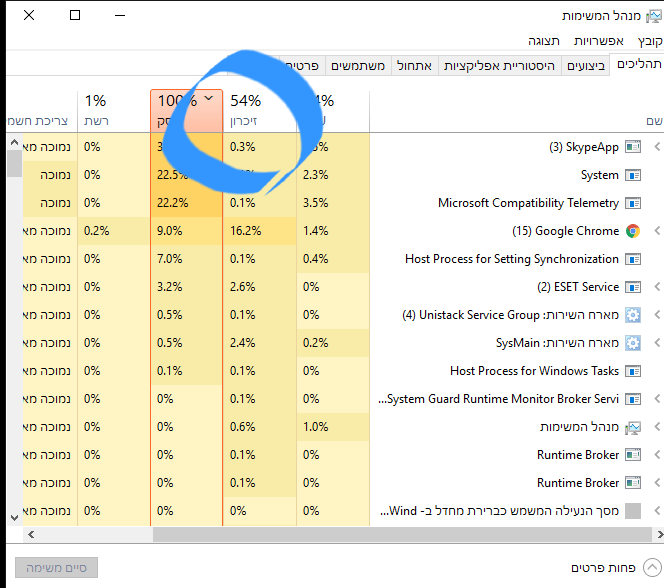
Task: Sort by שם column header
Action: [x=517, y=111]
